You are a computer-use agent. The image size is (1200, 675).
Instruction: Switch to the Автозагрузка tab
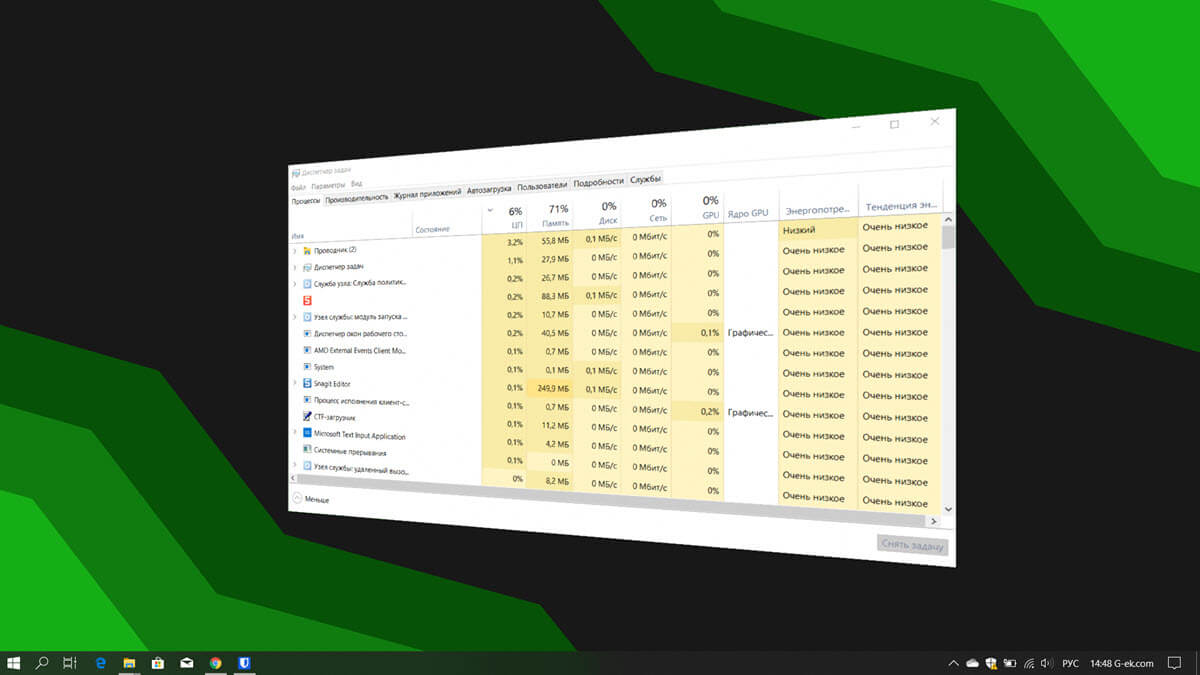coord(489,189)
